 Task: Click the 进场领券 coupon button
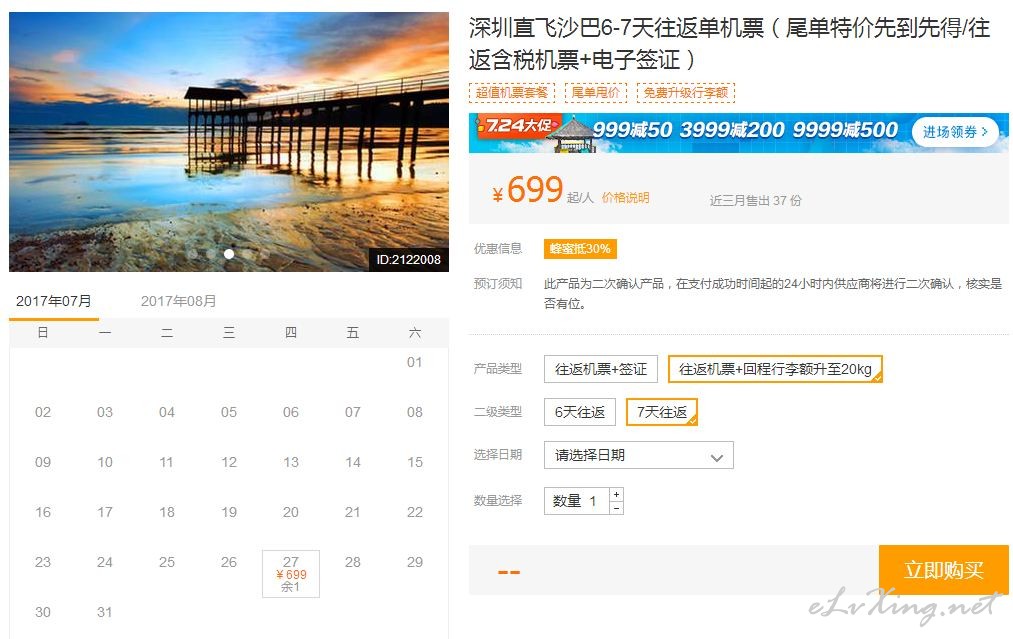tap(955, 132)
